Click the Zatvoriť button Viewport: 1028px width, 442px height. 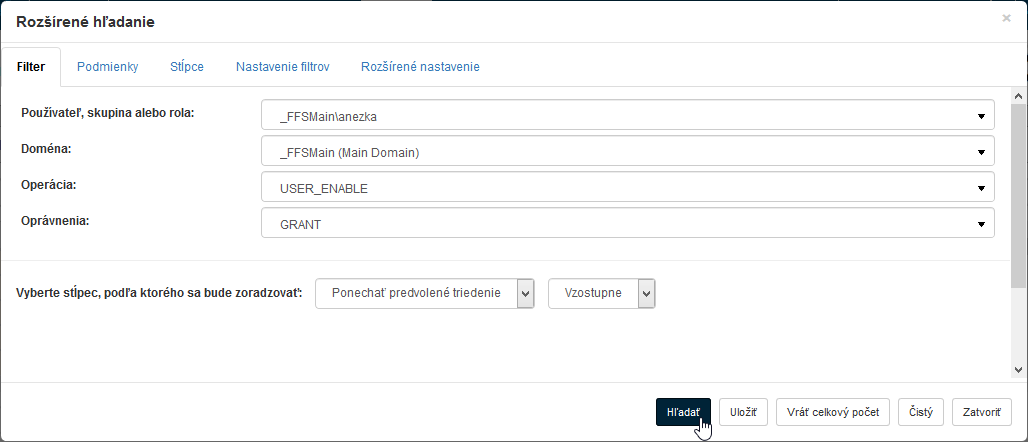(x=982, y=411)
